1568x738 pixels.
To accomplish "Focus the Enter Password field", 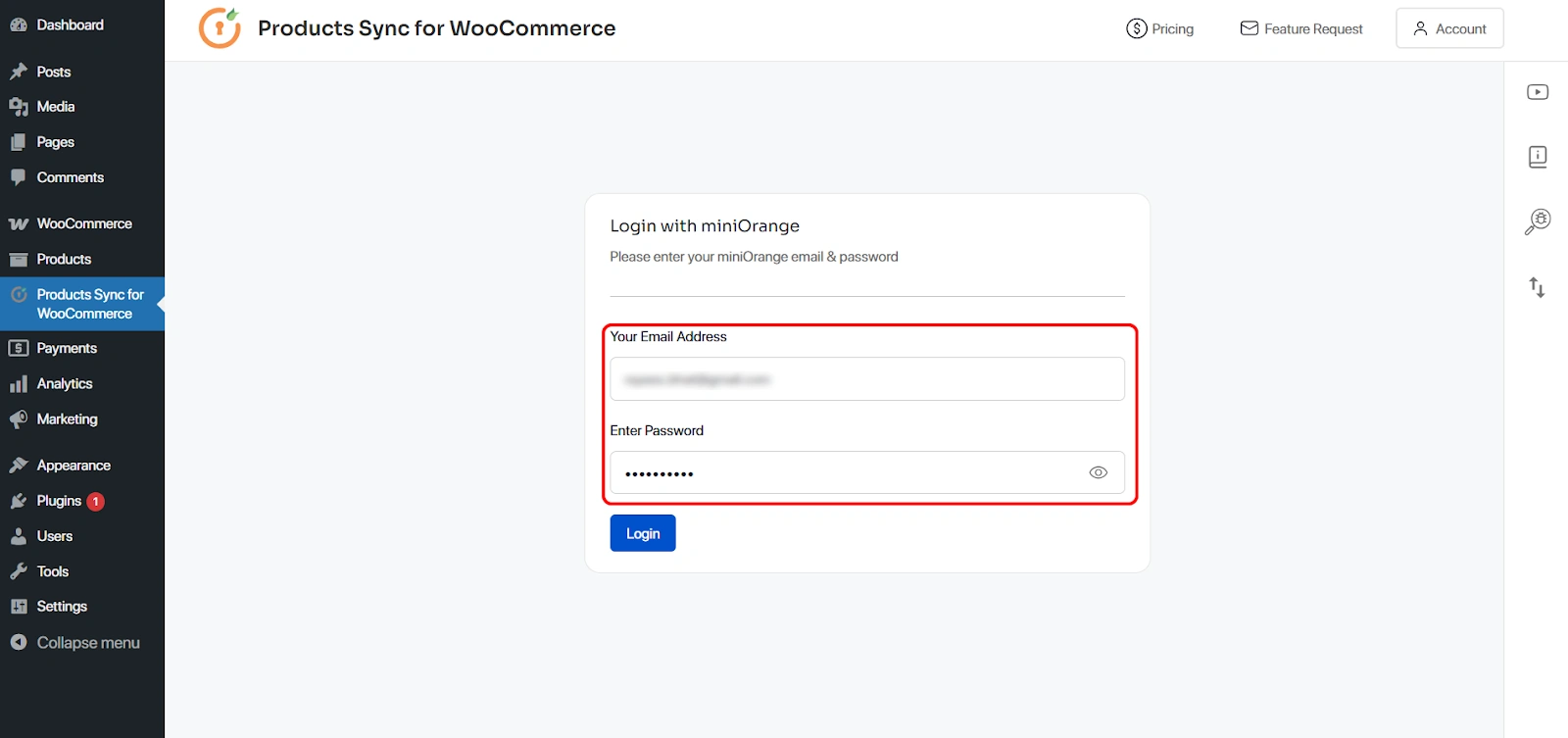I will pyautogui.click(x=867, y=472).
